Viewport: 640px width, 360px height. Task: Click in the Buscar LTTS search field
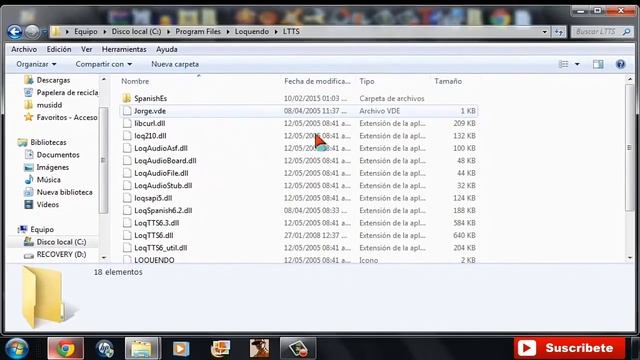pyautogui.click(x=596, y=31)
